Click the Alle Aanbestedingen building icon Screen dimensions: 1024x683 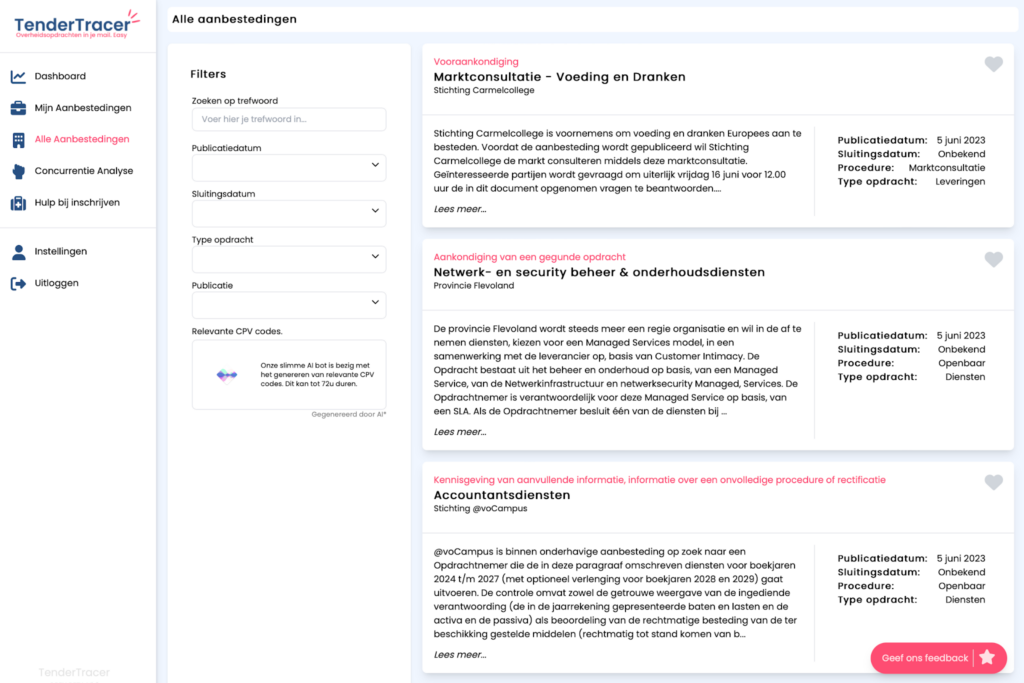click(18, 140)
